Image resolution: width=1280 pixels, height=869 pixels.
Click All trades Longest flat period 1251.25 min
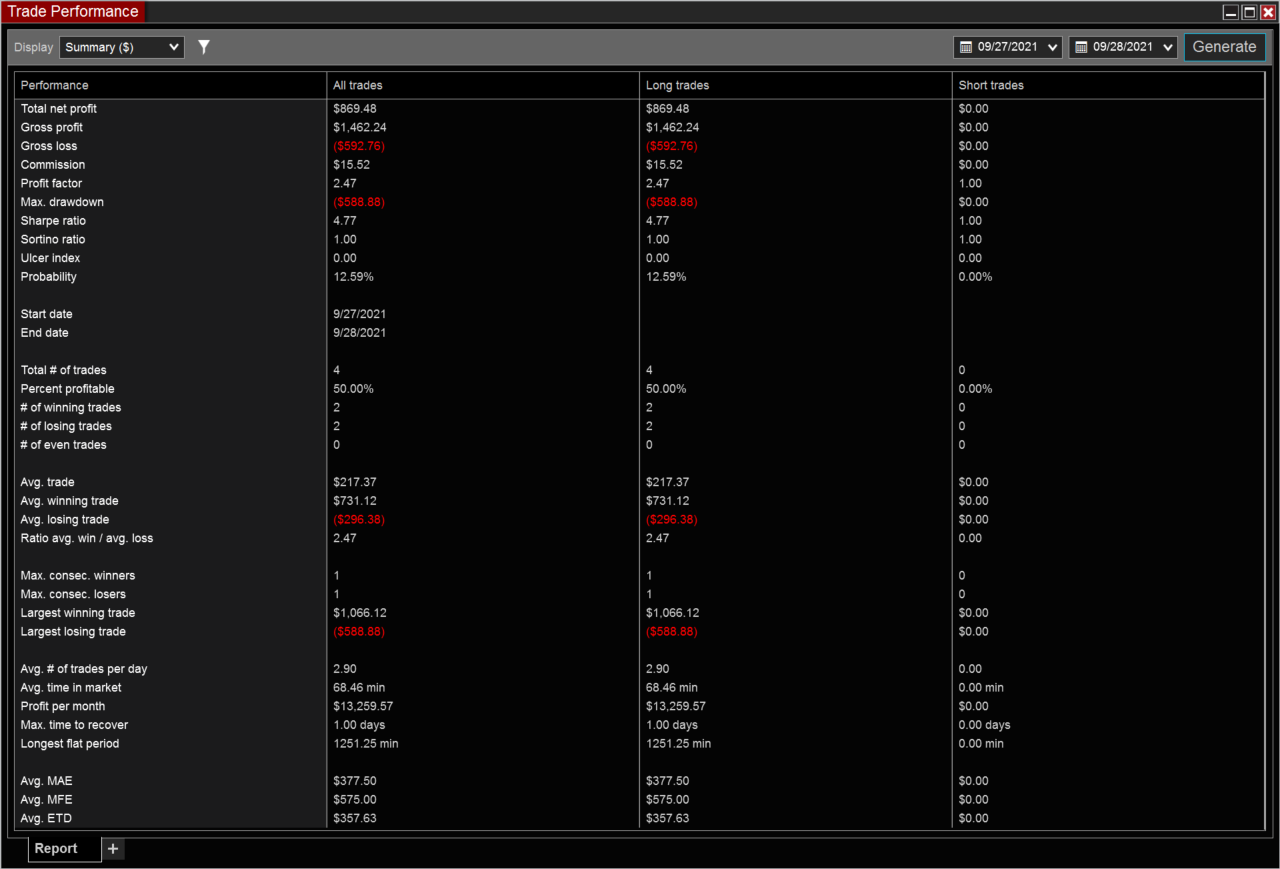366,743
